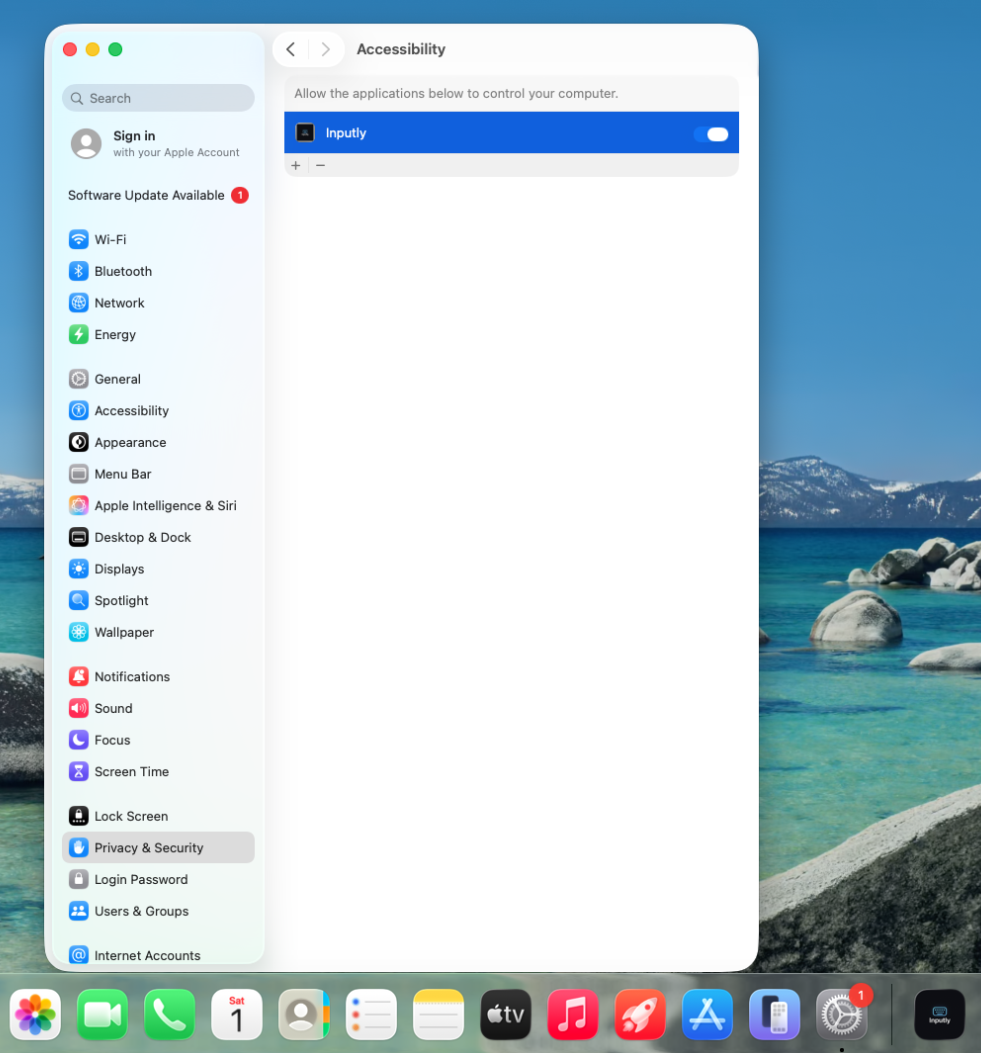Toggle the Inputly accessibility switch
The width and height of the screenshot is (981, 1053).
pos(711,134)
